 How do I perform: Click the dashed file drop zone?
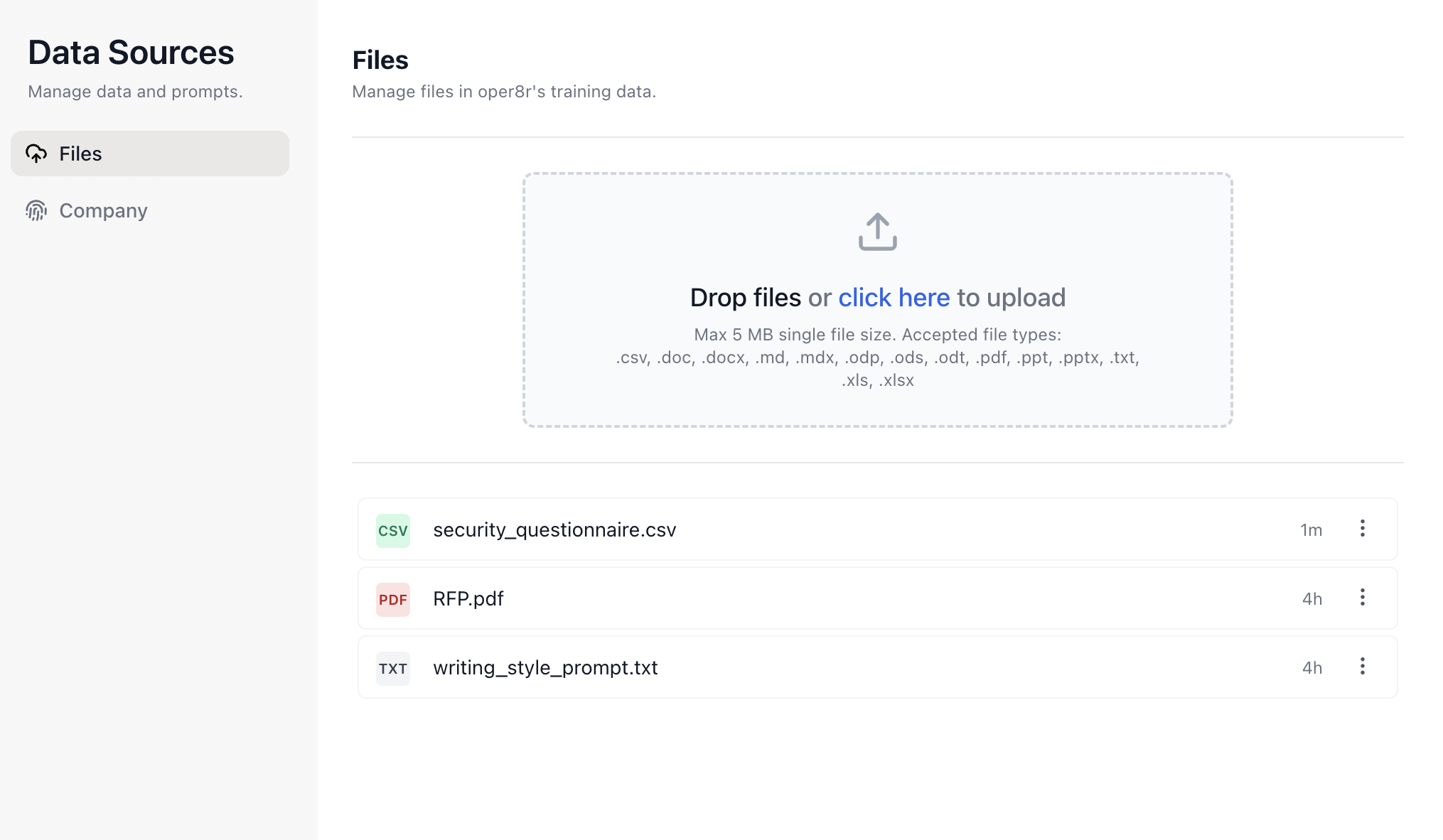click(x=877, y=405)
